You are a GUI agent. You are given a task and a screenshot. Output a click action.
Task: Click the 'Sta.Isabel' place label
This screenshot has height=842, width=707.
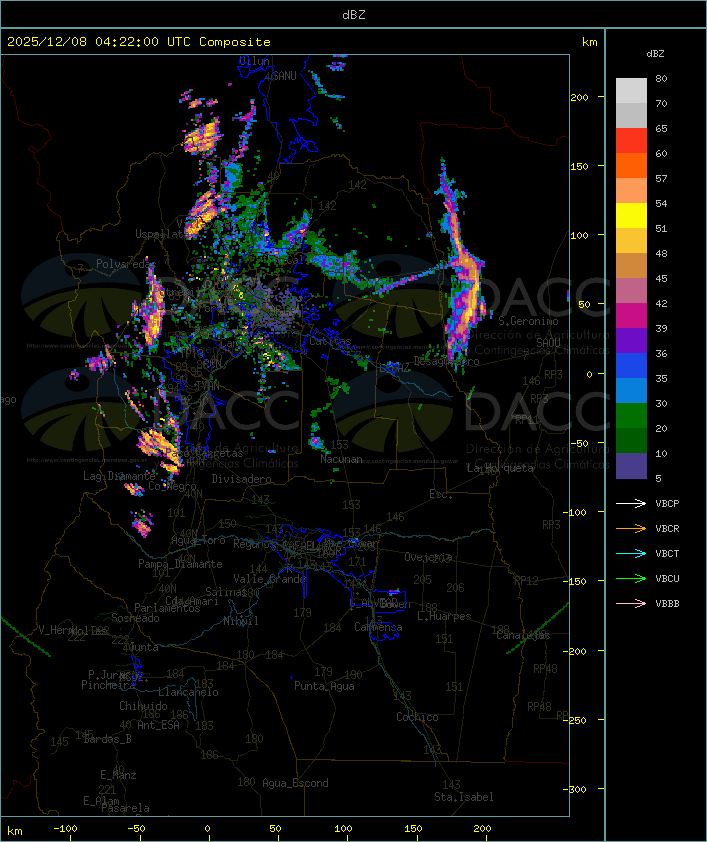(x=464, y=797)
